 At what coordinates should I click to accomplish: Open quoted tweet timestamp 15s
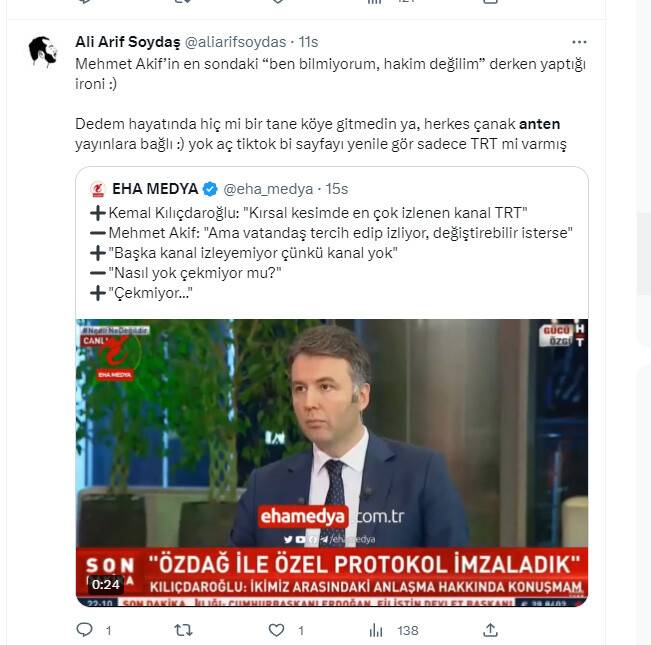tap(337, 189)
